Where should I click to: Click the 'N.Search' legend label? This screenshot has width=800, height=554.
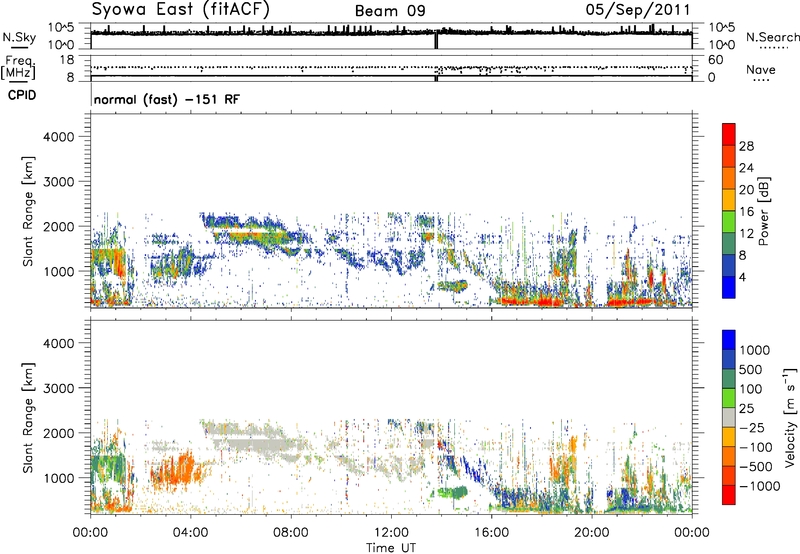tap(772, 37)
